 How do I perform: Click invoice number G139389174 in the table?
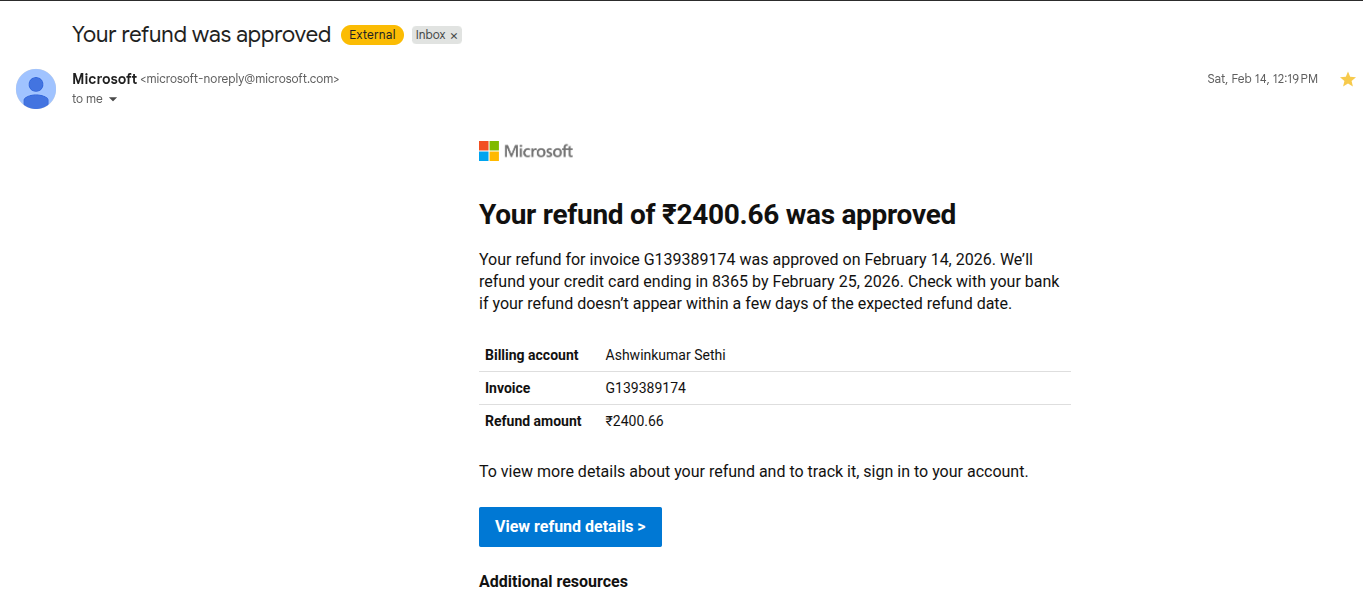(646, 388)
